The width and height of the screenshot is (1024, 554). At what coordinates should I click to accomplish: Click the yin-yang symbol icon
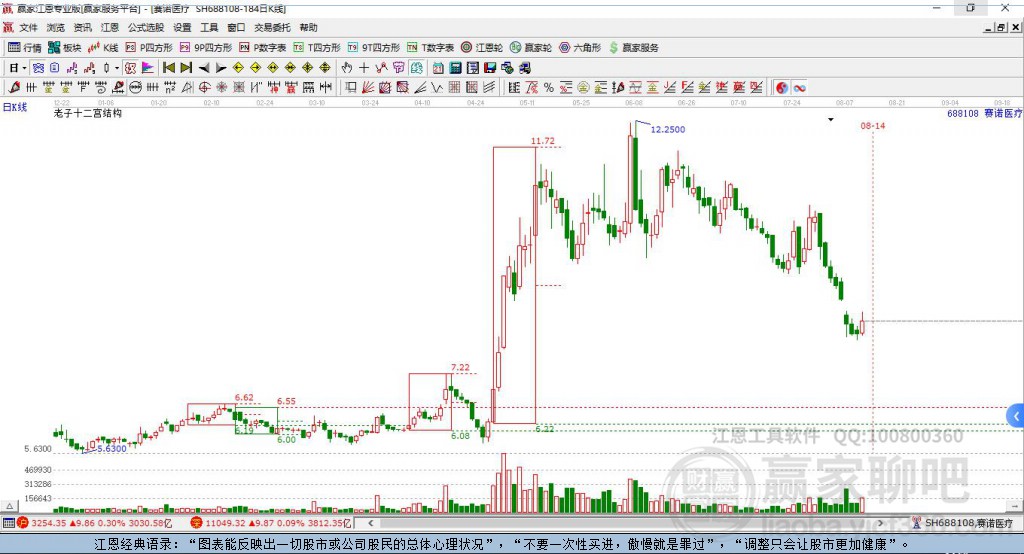point(782,88)
